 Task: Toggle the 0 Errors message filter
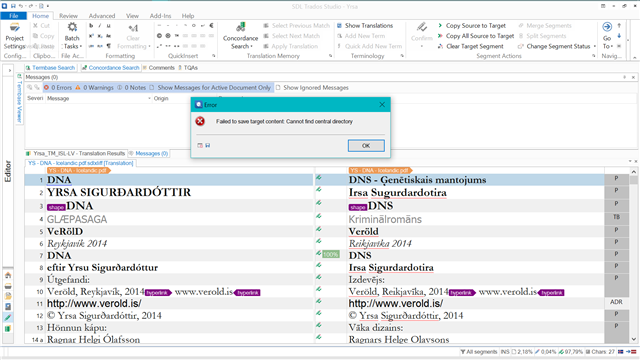(x=58, y=87)
